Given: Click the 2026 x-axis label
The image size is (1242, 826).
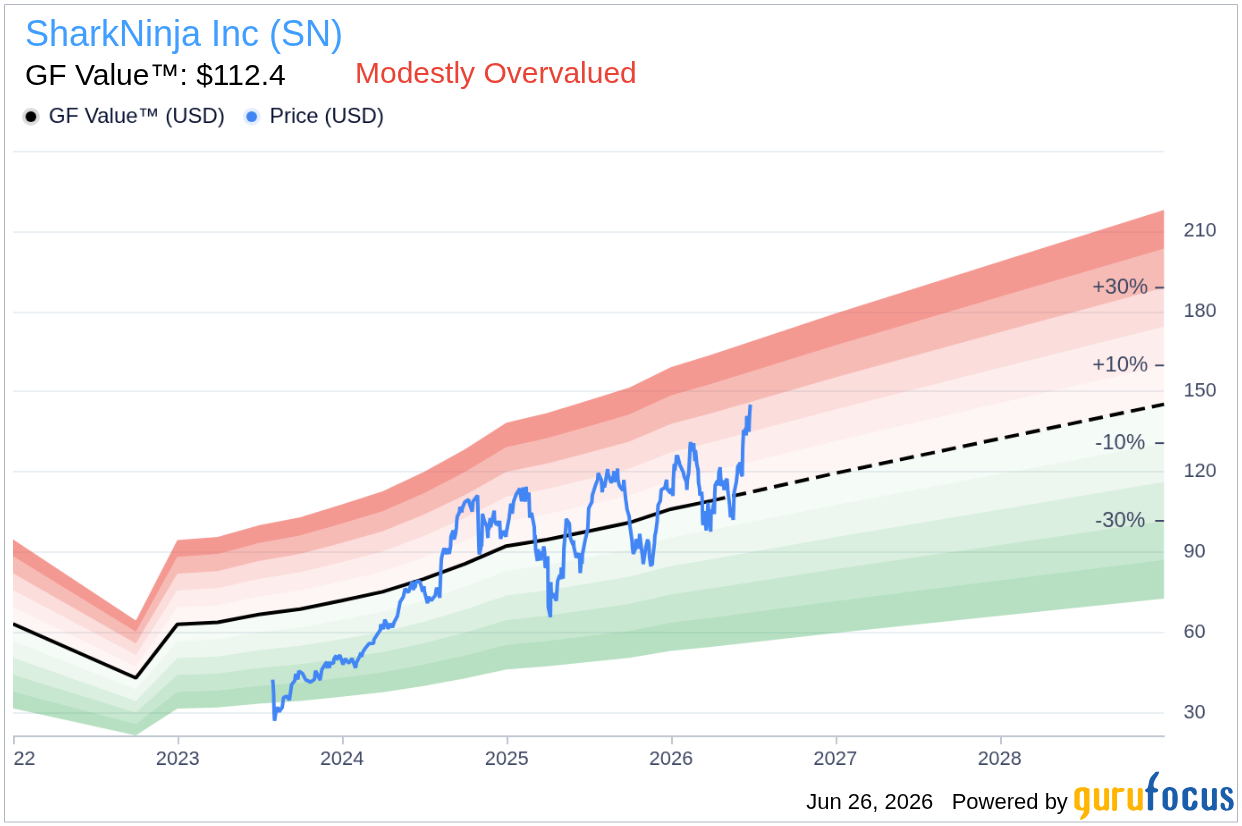Looking at the screenshot, I should pos(672,758).
